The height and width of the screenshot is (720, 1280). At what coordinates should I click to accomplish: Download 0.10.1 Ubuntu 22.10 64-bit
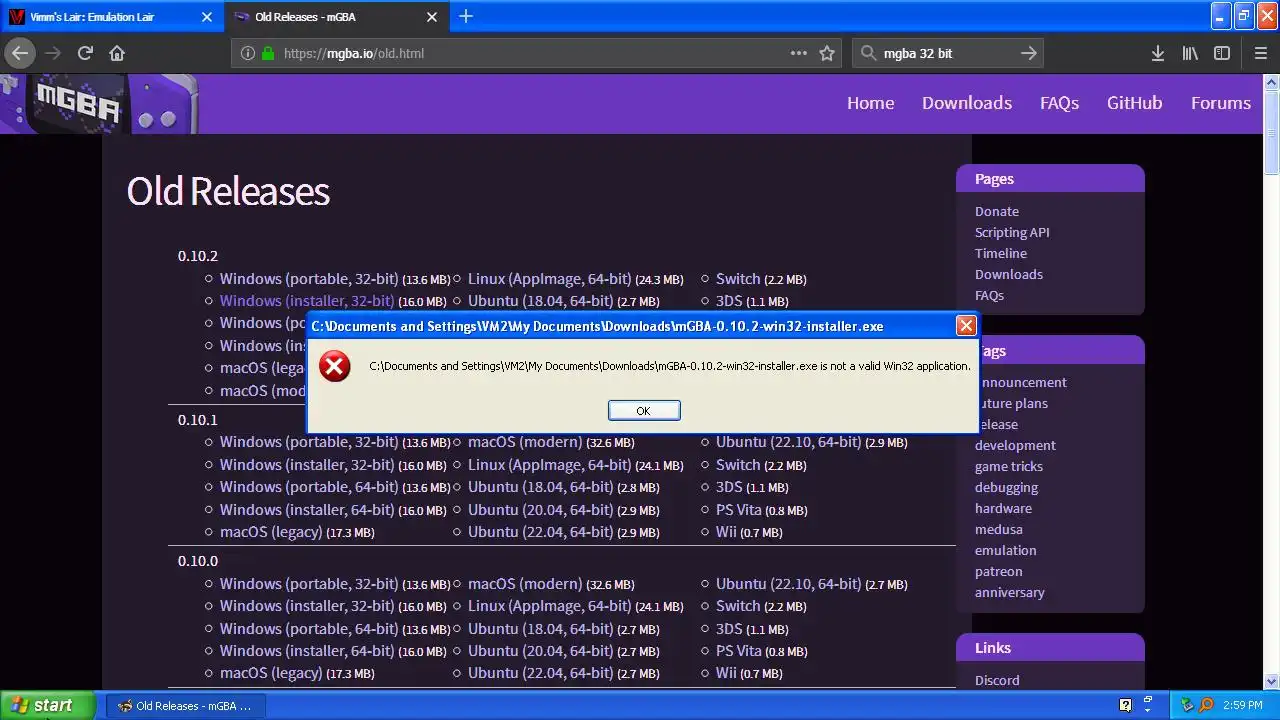[789, 442]
